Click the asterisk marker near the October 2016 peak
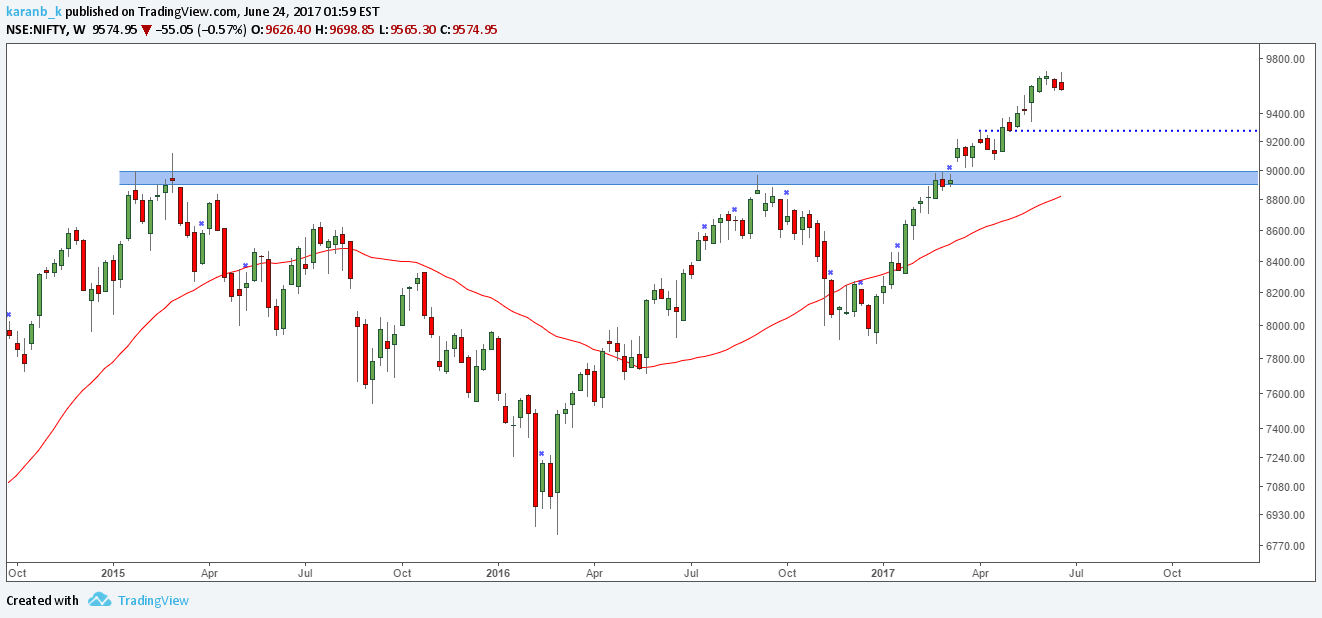The width and height of the screenshot is (1322, 618). (x=786, y=192)
